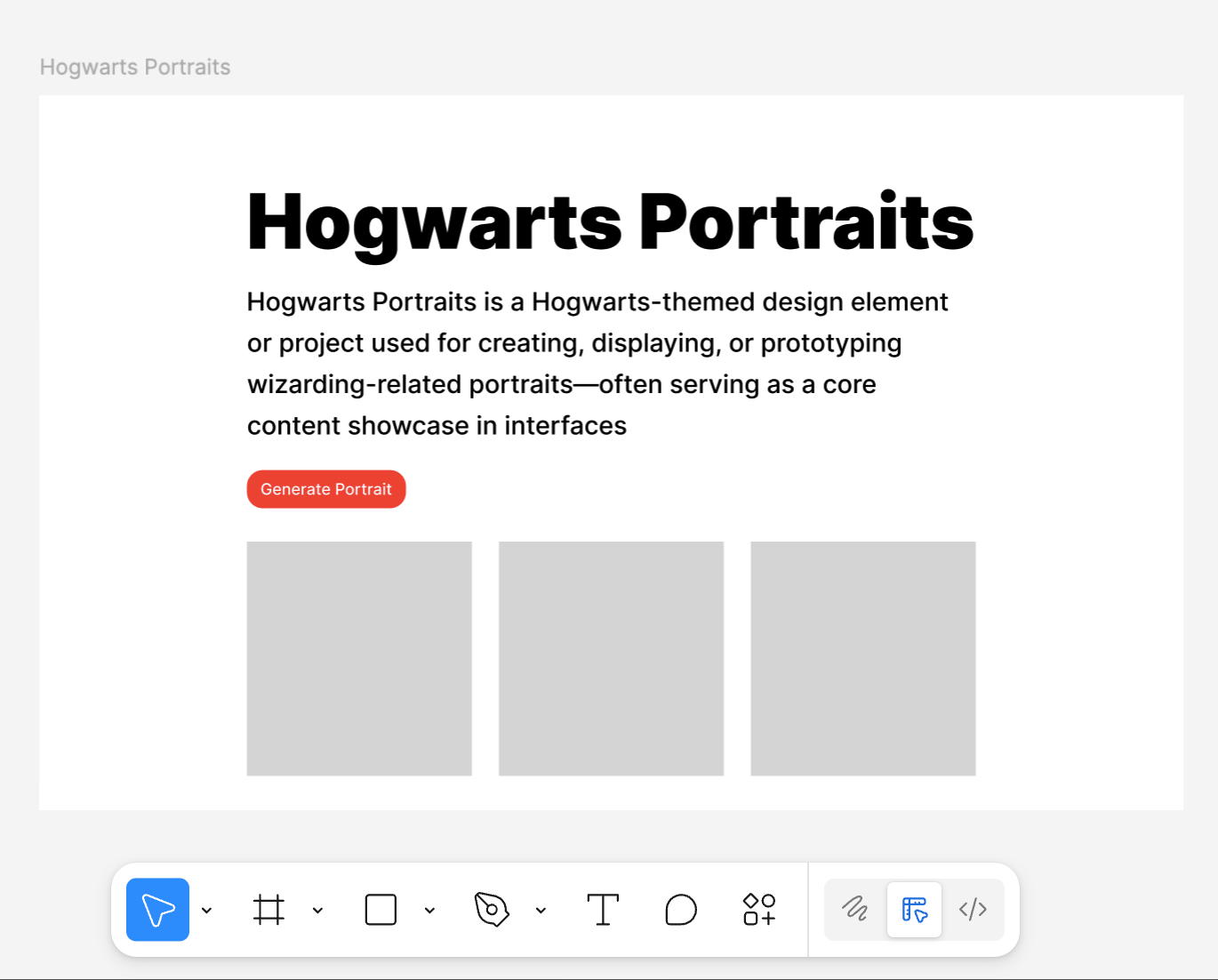1218x980 pixels.
Task: Select the Move tool arrow
Action: (157, 910)
